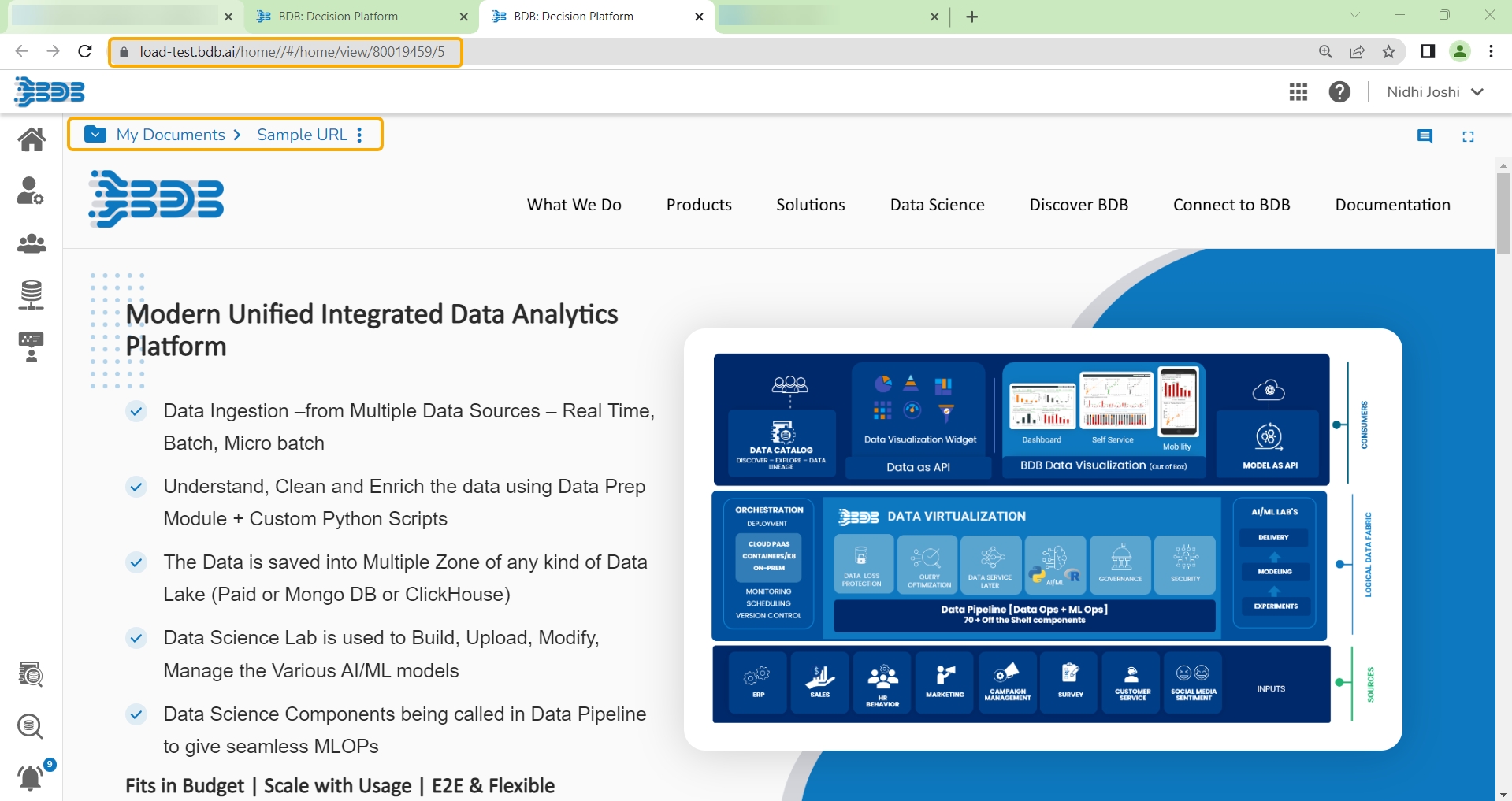This screenshot has height=801, width=1512.
Task: Open the data store icon in sidebar
Action: (x=32, y=295)
